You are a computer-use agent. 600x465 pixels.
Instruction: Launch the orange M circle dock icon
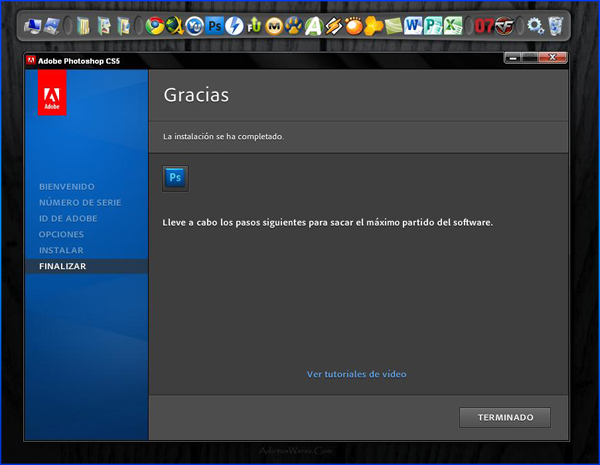point(274,27)
